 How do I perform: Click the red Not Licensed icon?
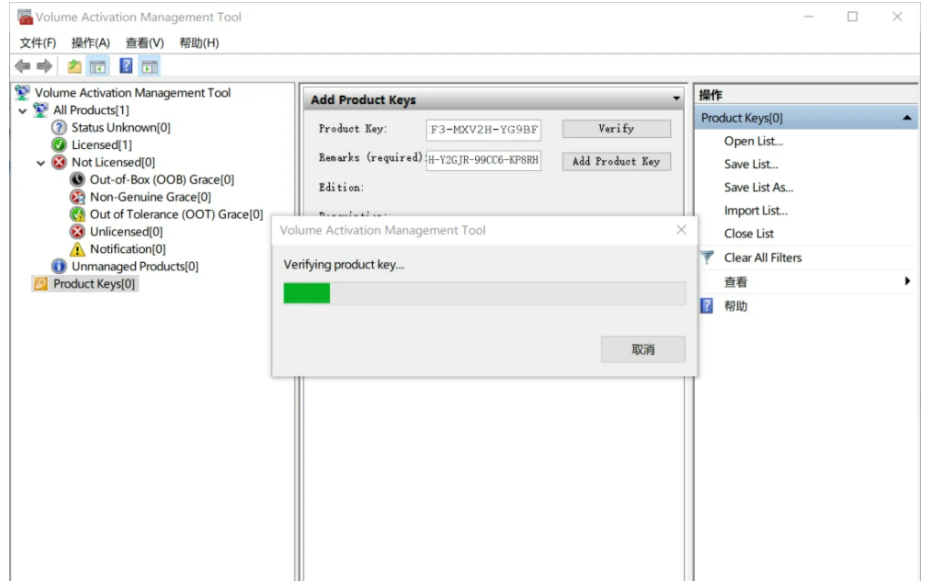[x=59, y=162]
